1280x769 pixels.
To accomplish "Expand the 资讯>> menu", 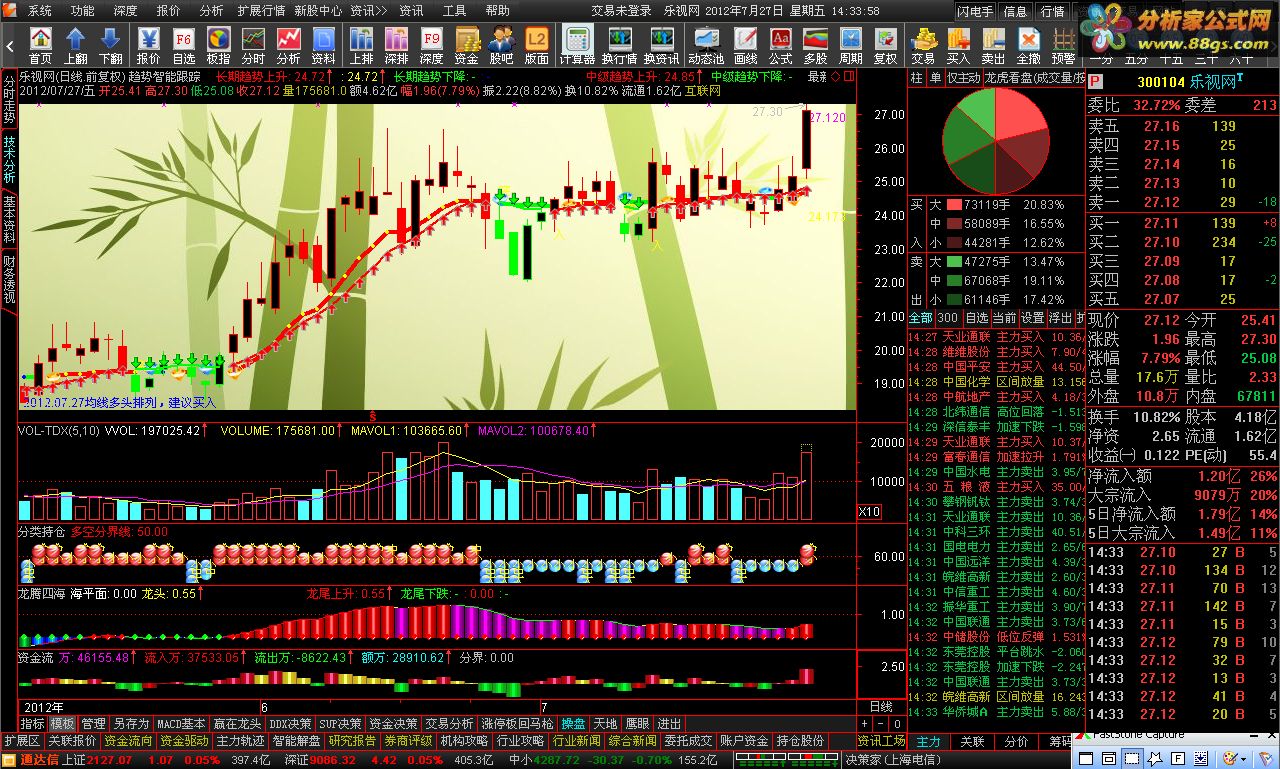I will pos(368,10).
